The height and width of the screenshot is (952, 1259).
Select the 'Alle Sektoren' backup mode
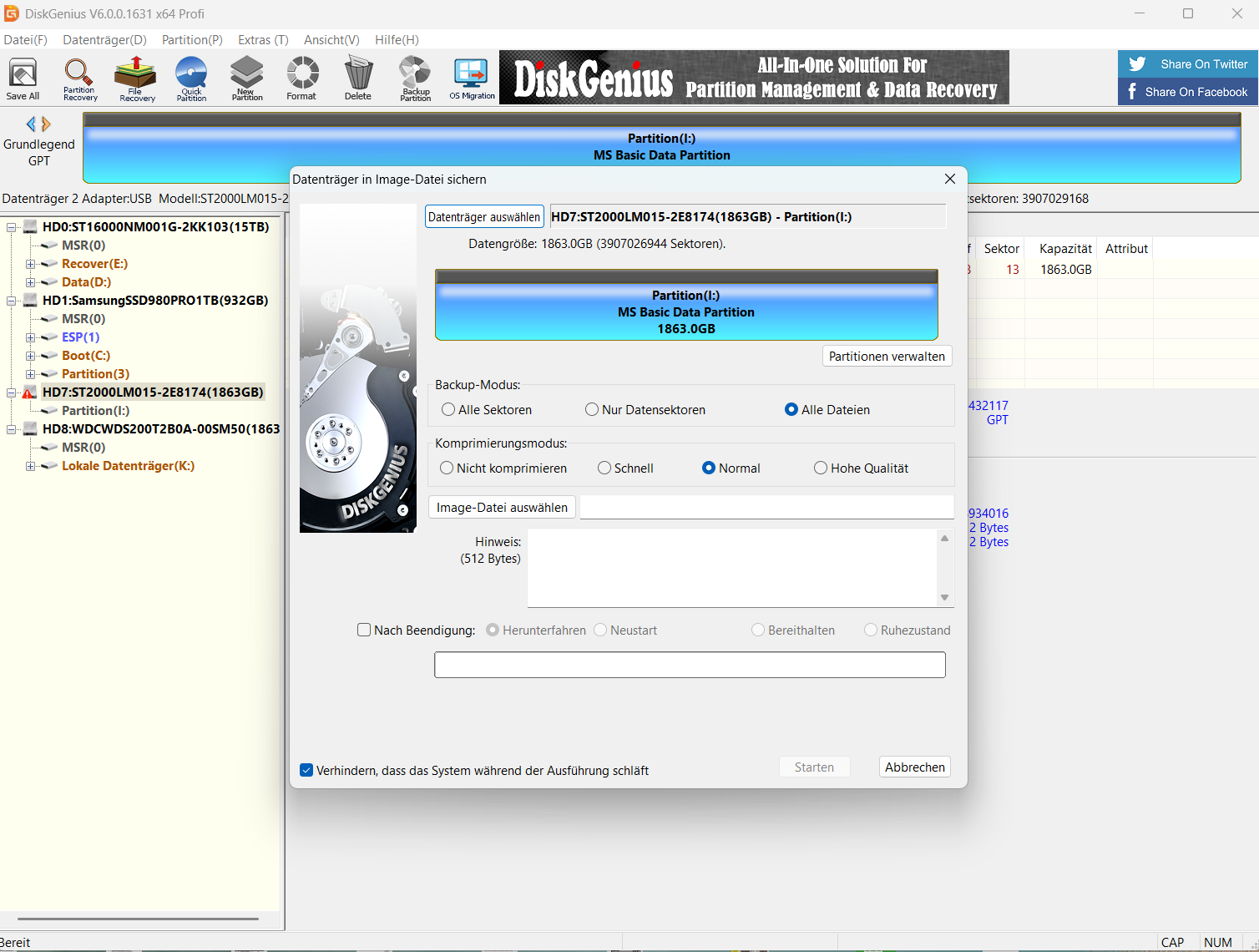448,409
